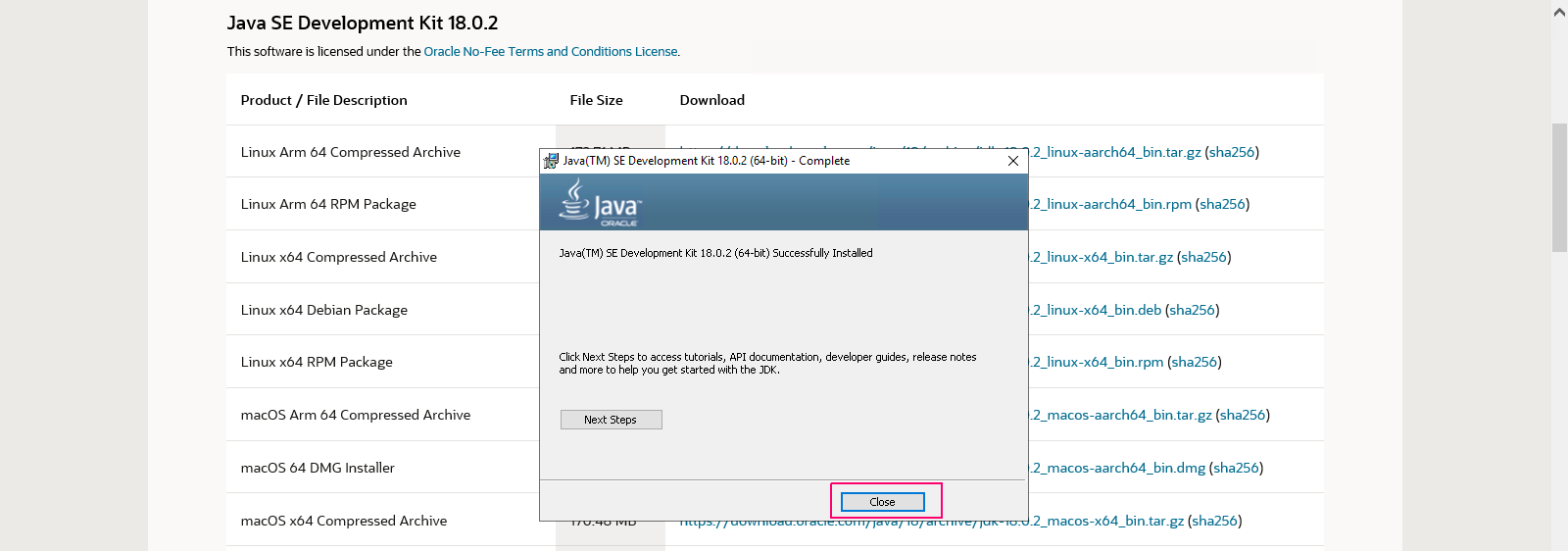Open linux-x64_bin.tar.gz download link
The image size is (1568, 551).
(1102, 257)
